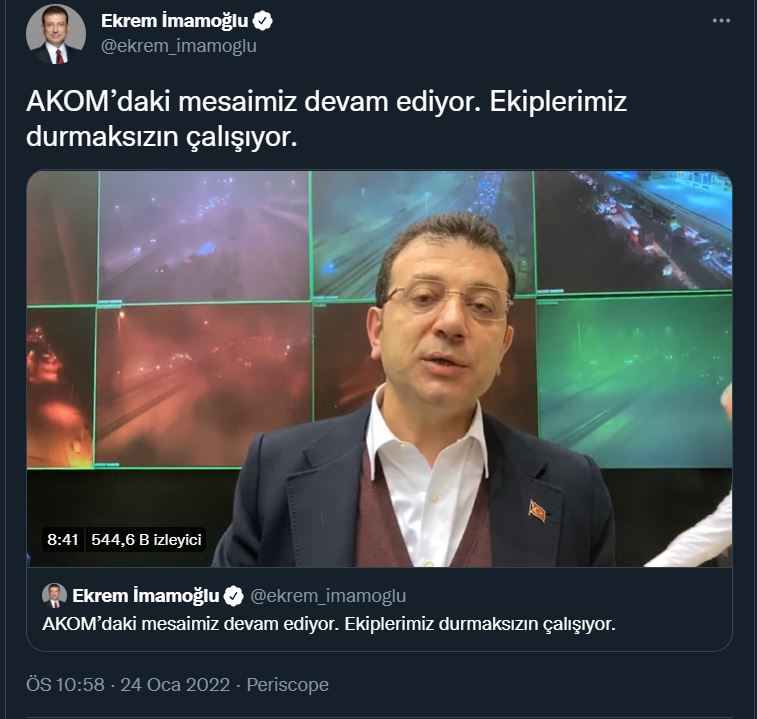
Task: Open the @ekrem_imamoglu handle in quoted tweet
Action: point(328,596)
